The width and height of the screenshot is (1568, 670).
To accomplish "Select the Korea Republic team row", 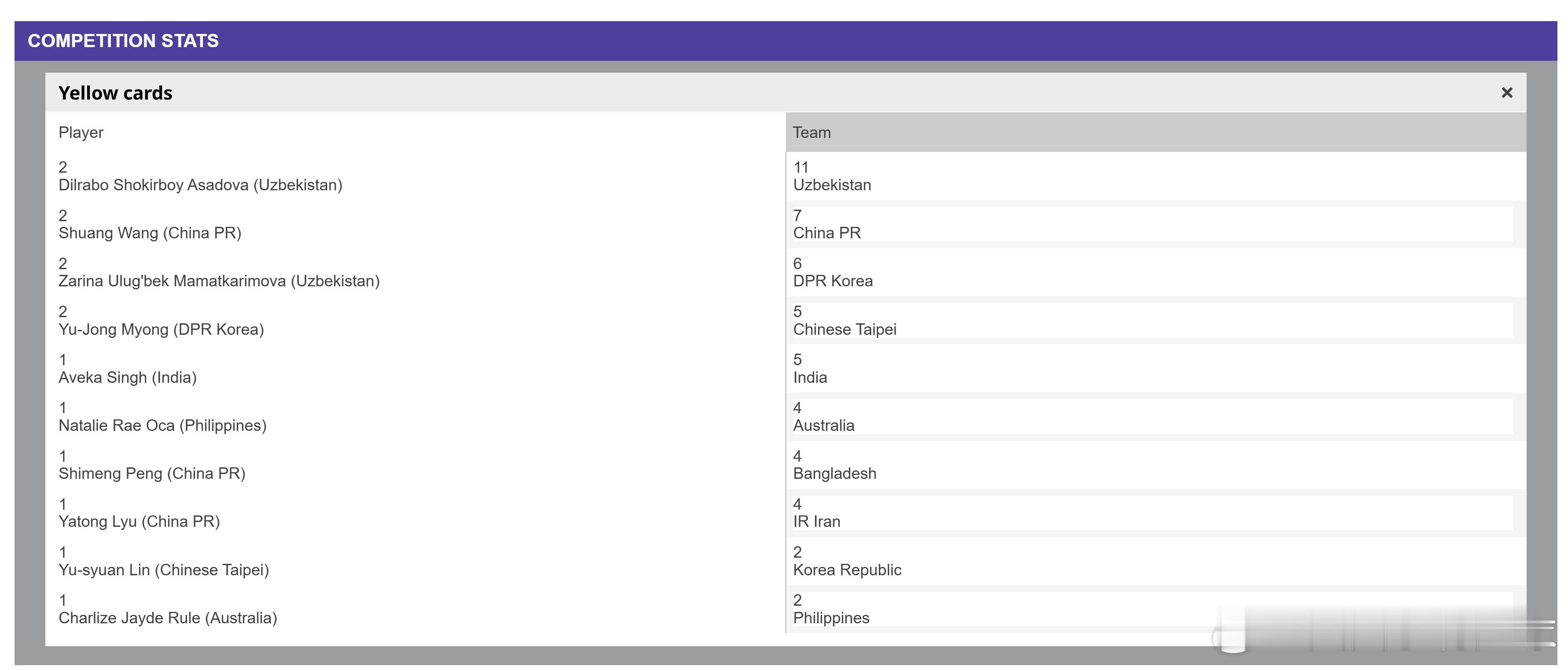I will pos(847,570).
